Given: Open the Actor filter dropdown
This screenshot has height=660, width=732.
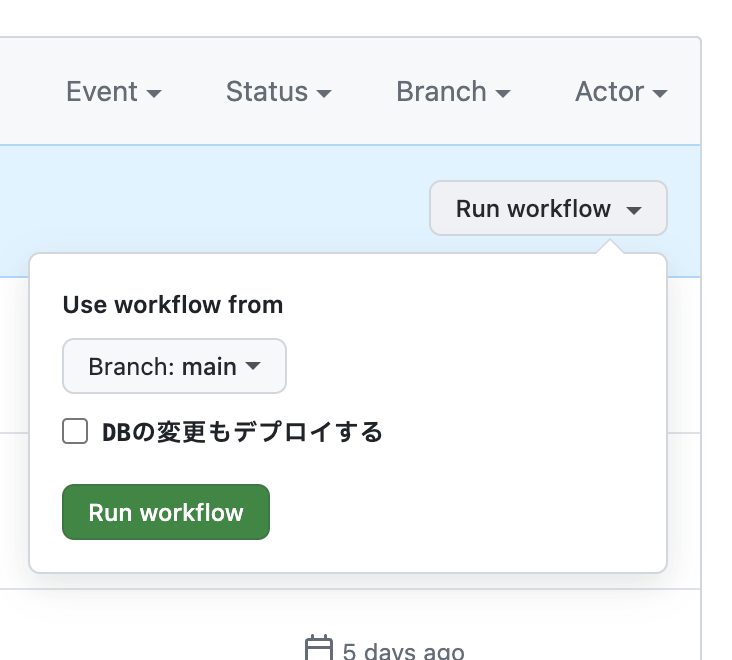Looking at the screenshot, I should [621, 91].
